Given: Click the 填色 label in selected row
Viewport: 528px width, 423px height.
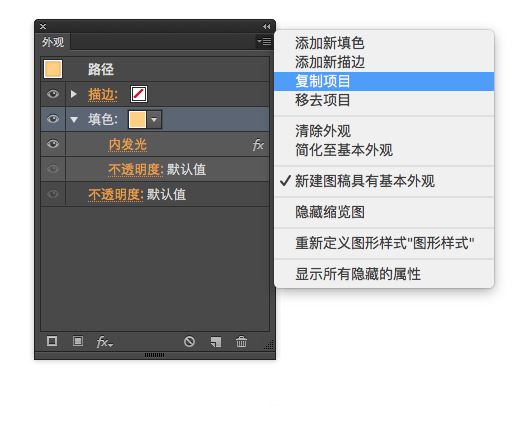Looking at the screenshot, I should (x=103, y=119).
